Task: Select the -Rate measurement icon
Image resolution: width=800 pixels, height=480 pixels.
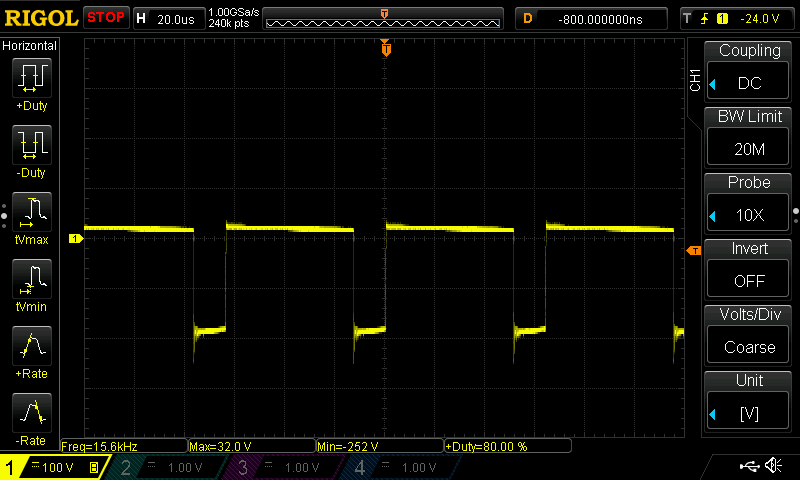Action: click(x=32, y=413)
